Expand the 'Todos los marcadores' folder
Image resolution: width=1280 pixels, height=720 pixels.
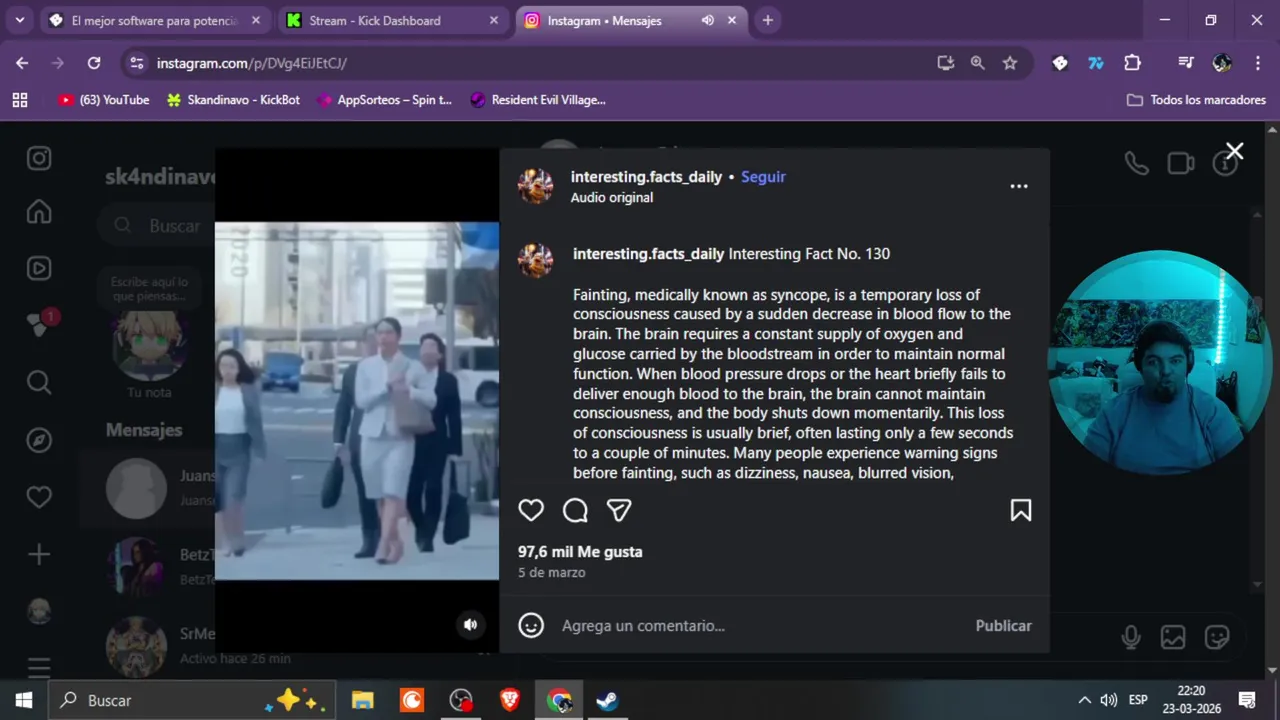coord(1196,100)
